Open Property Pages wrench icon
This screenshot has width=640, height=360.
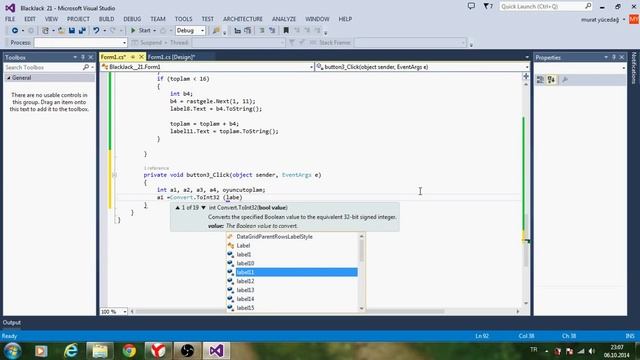[565, 80]
